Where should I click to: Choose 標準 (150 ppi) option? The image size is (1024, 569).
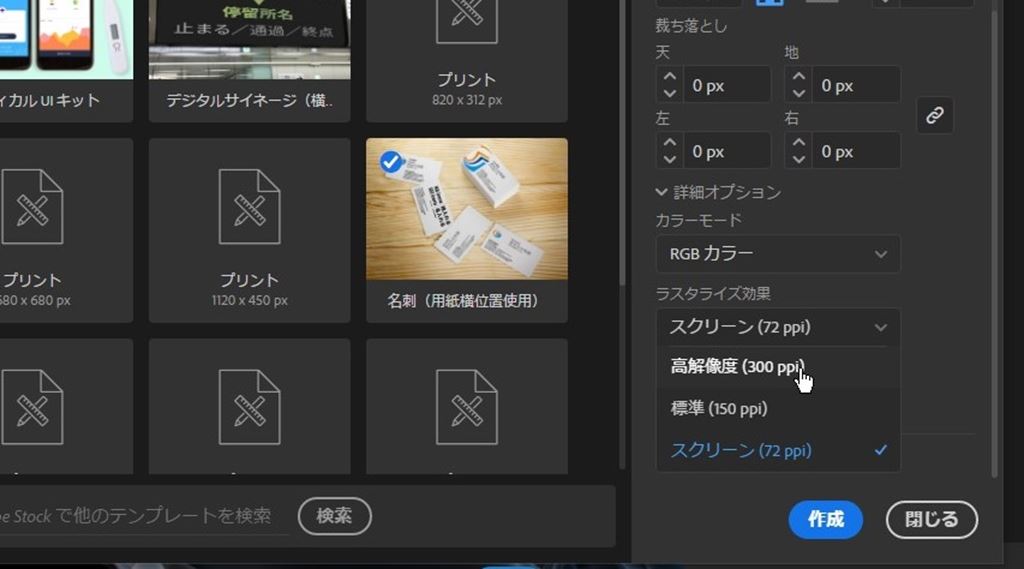pyautogui.click(x=719, y=409)
